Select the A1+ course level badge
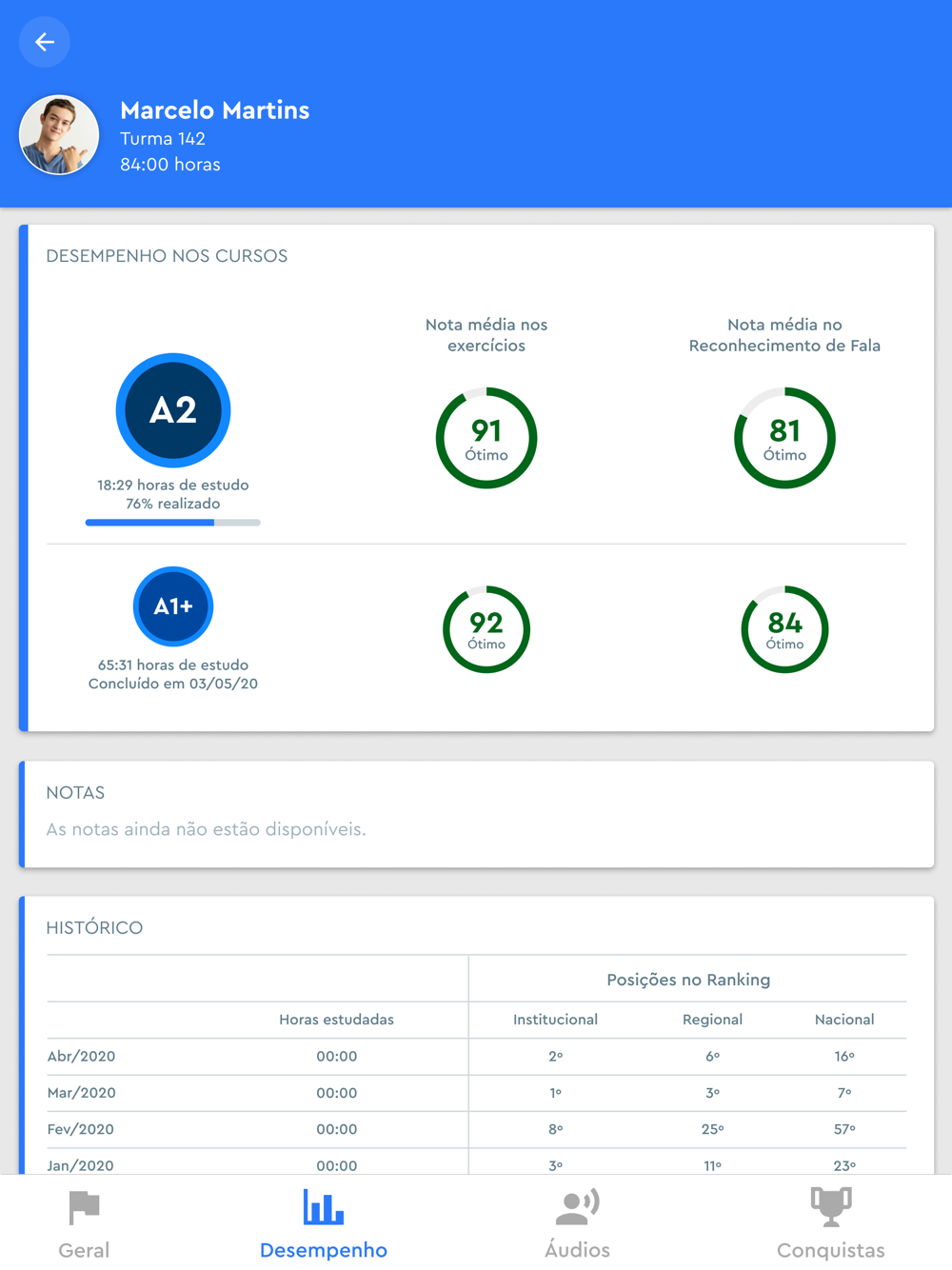 [x=173, y=606]
